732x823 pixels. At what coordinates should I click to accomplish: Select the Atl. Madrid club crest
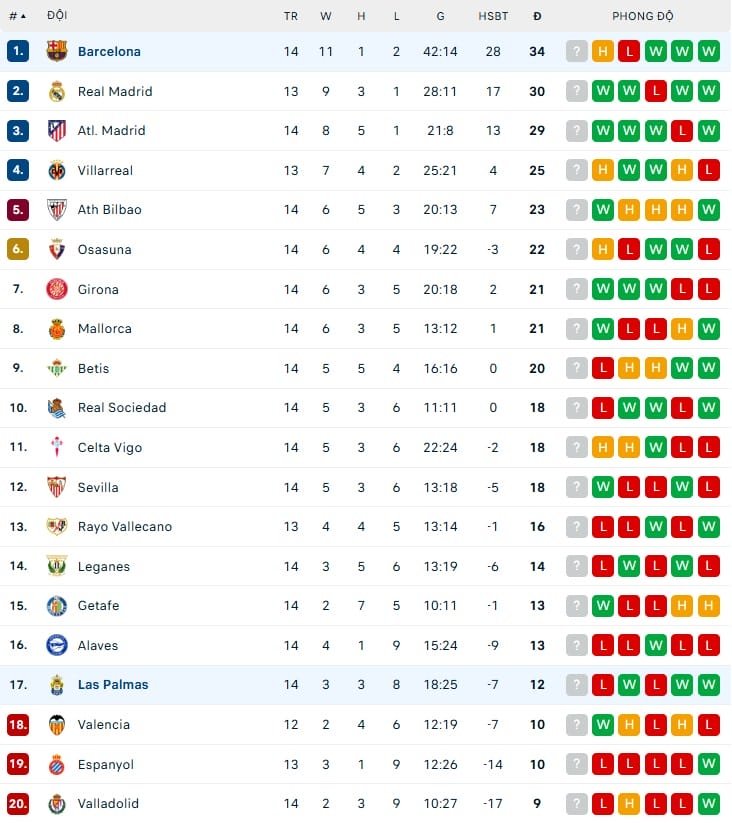[57, 130]
